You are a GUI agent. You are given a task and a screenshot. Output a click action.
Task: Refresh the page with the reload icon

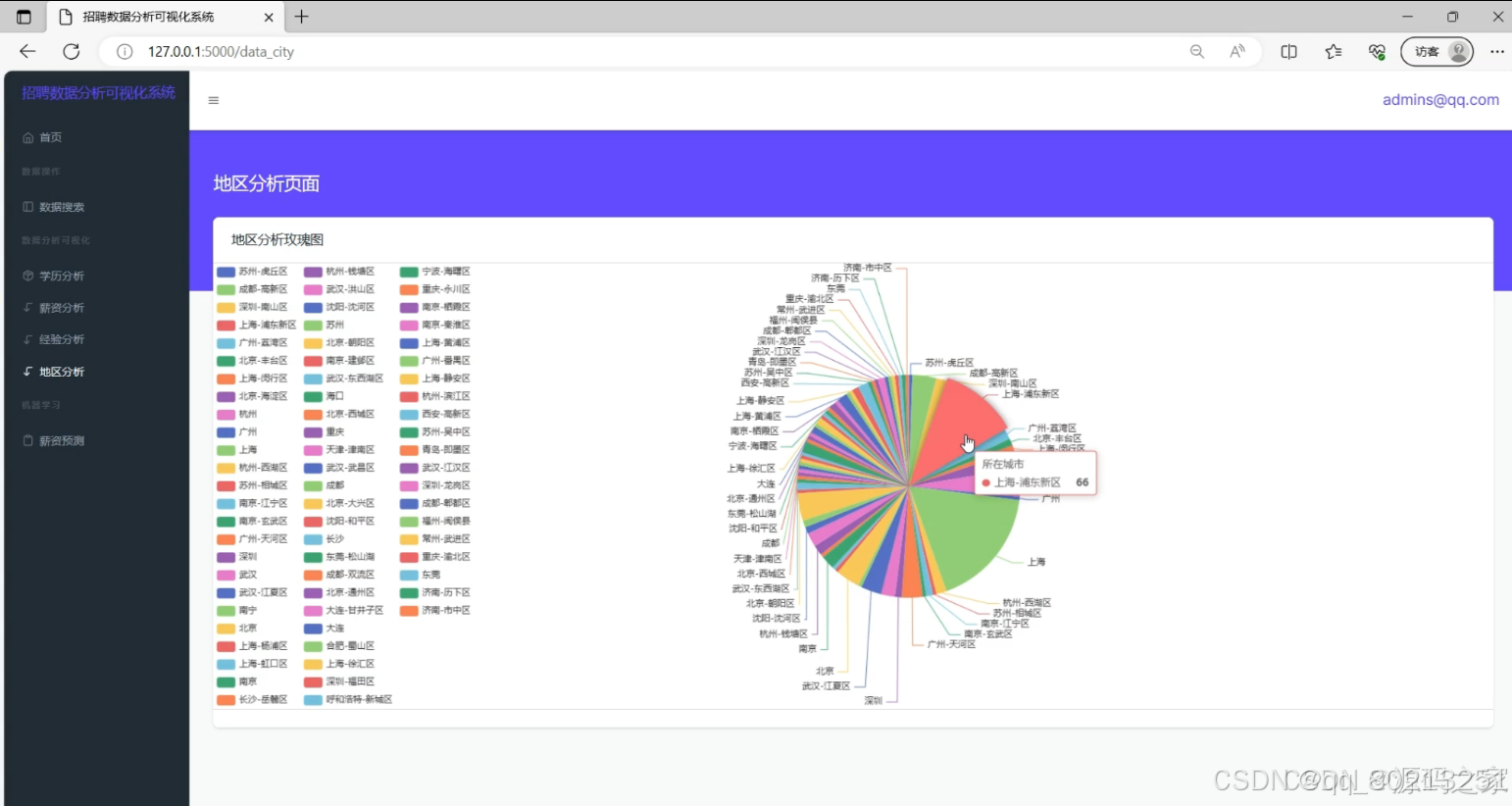point(72,51)
